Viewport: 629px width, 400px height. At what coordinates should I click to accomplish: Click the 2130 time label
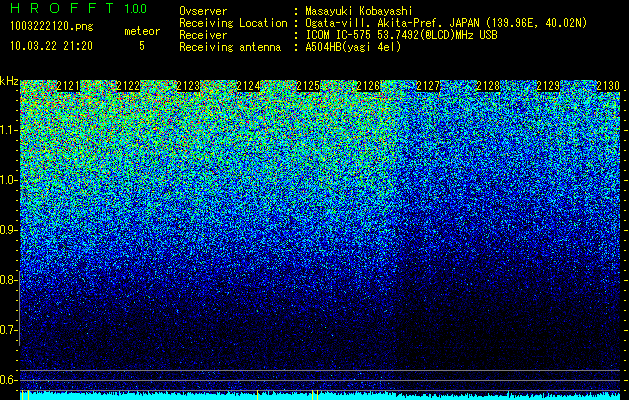pos(608,86)
